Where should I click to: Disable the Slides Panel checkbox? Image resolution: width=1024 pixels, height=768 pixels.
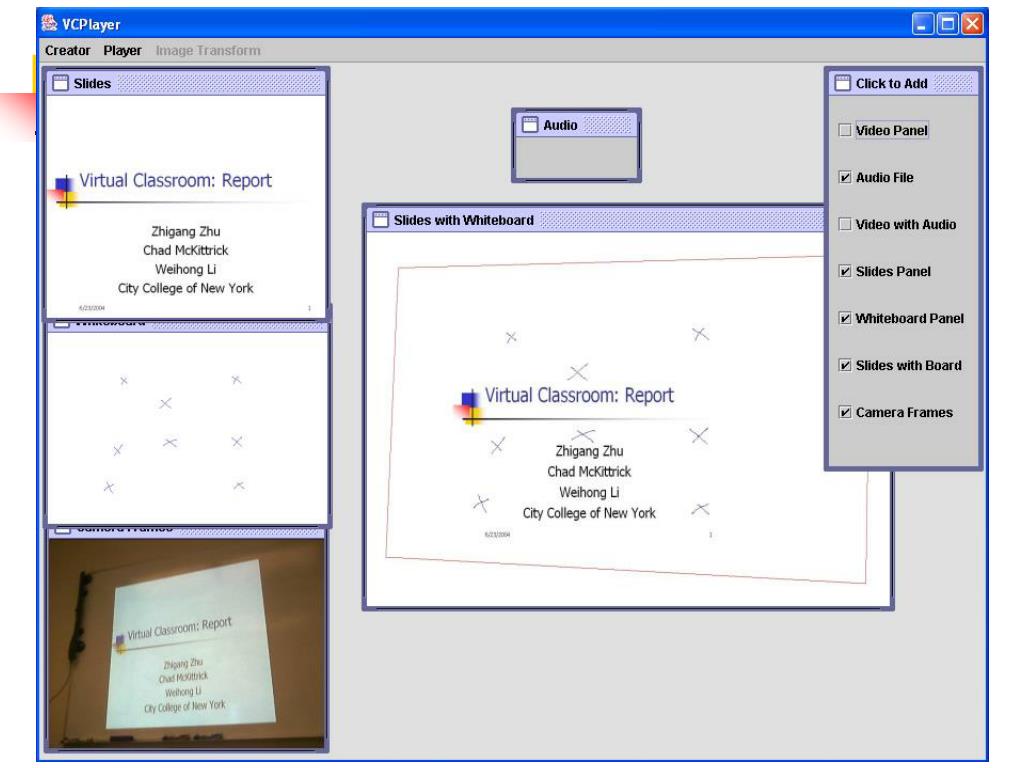(846, 268)
